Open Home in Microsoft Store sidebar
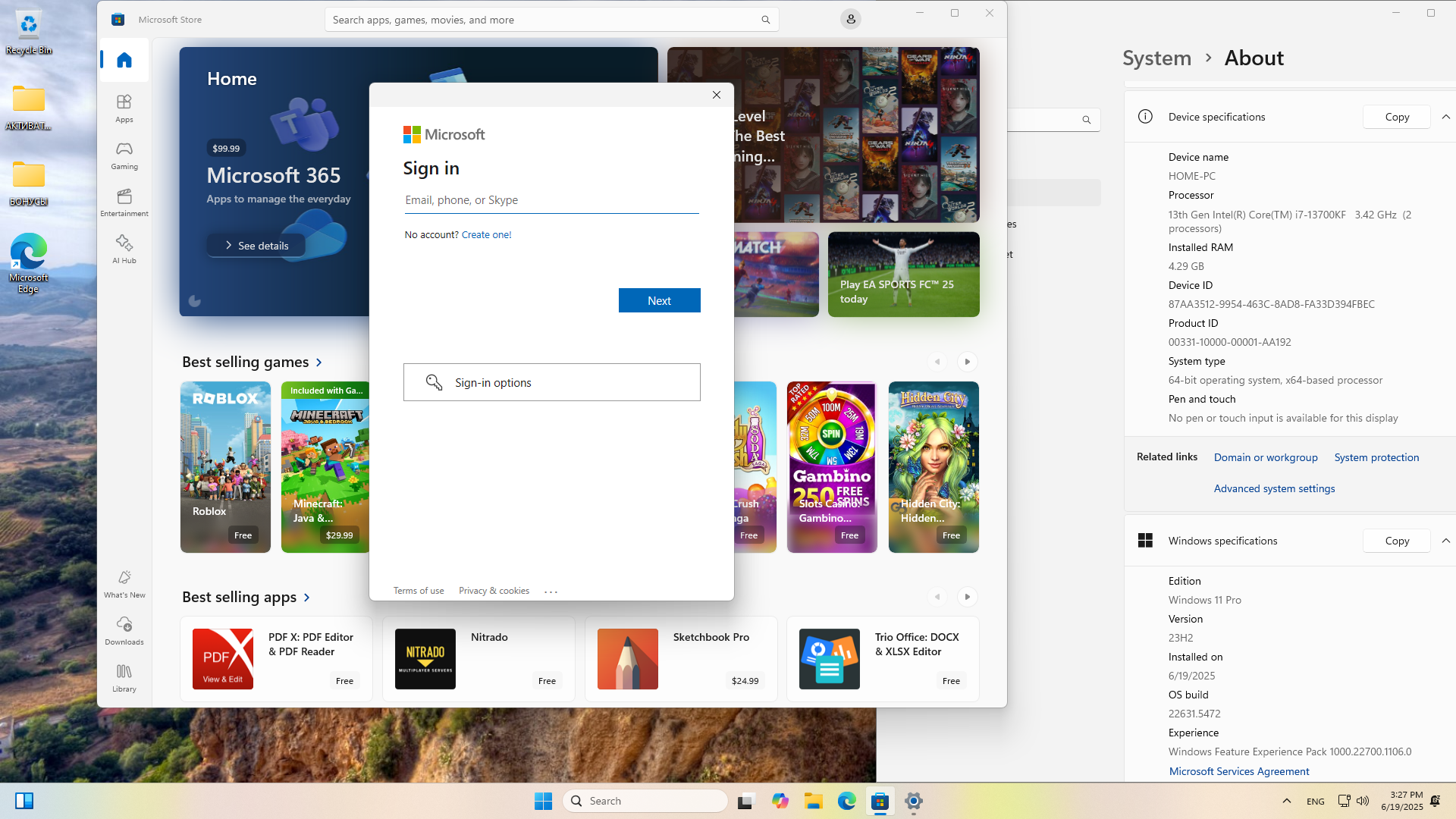Screen dimensions: 1456x819 [x=124, y=60]
